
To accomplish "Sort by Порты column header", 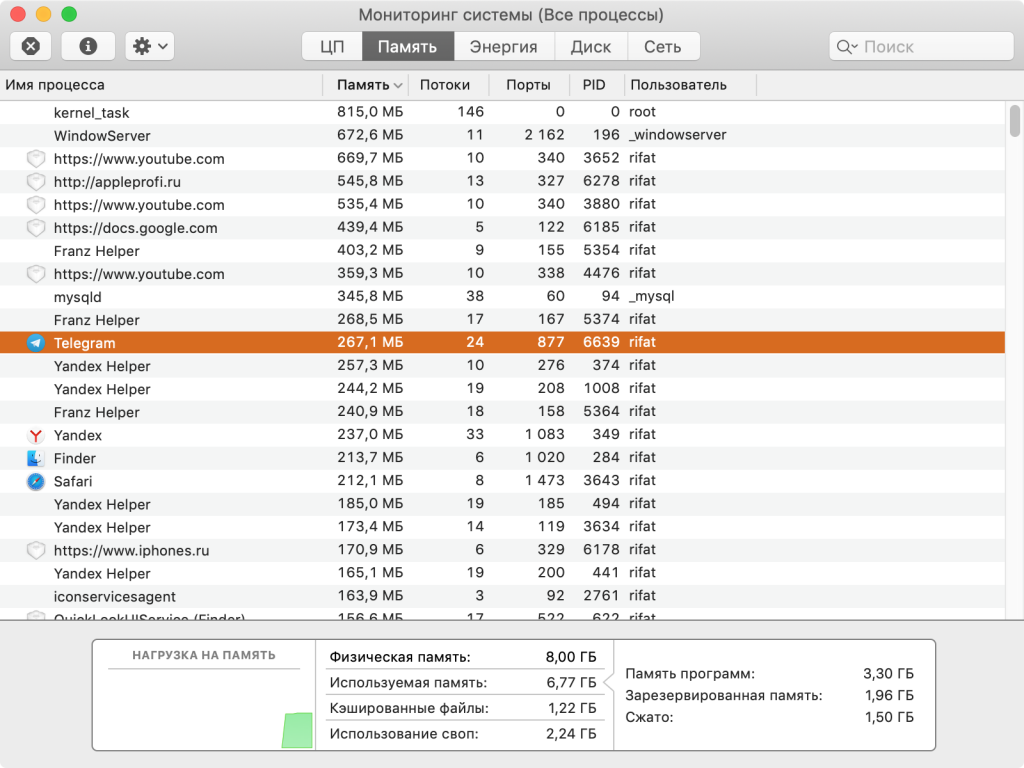I will [x=528, y=85].
